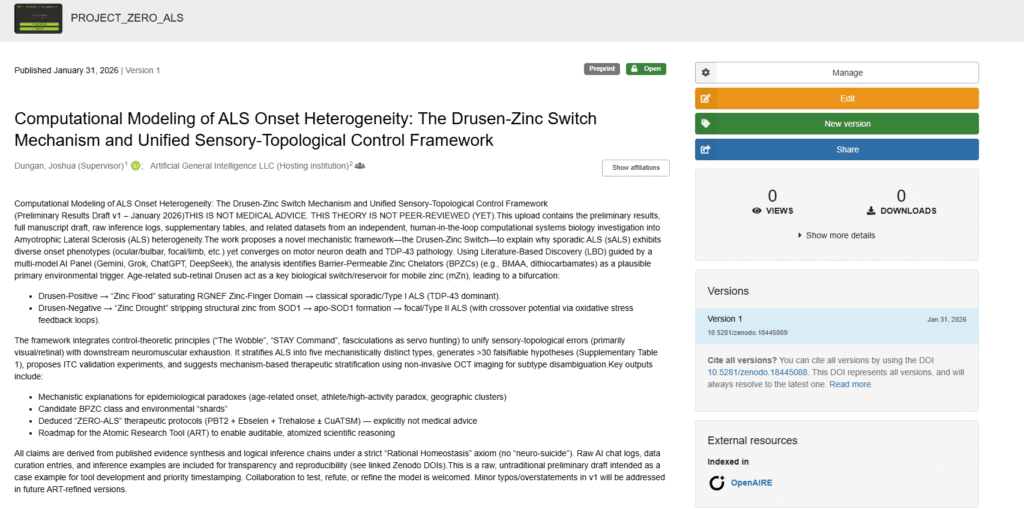
Task: Click the OpenAIRE logo icon
Action: (x=716, y=483)
